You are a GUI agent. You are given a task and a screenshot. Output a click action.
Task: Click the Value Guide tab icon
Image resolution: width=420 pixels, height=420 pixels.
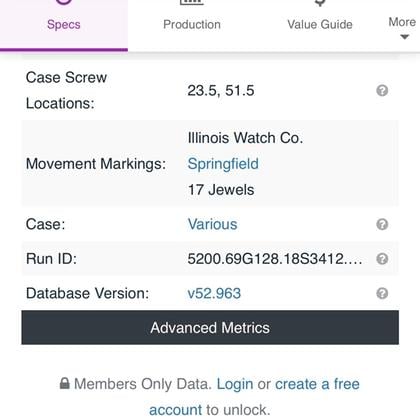point(320,3)
